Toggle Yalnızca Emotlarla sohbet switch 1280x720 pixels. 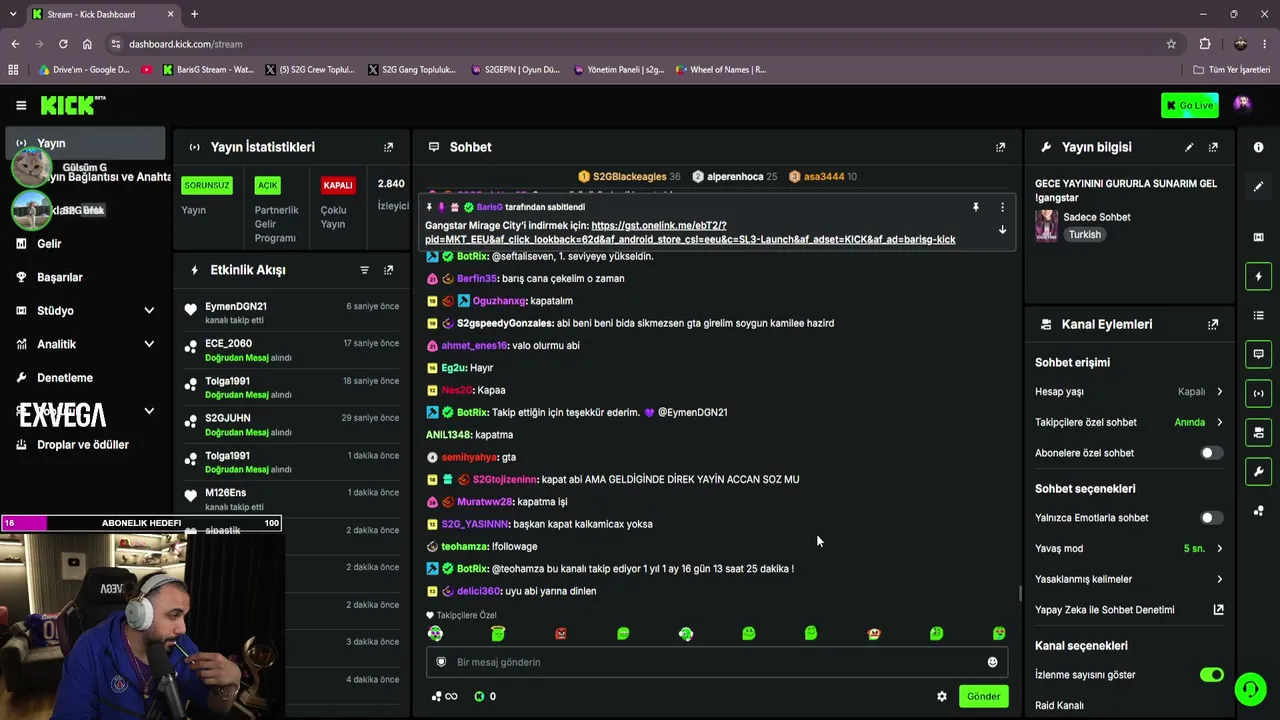pyautogui.click(x=1211, y=518)
